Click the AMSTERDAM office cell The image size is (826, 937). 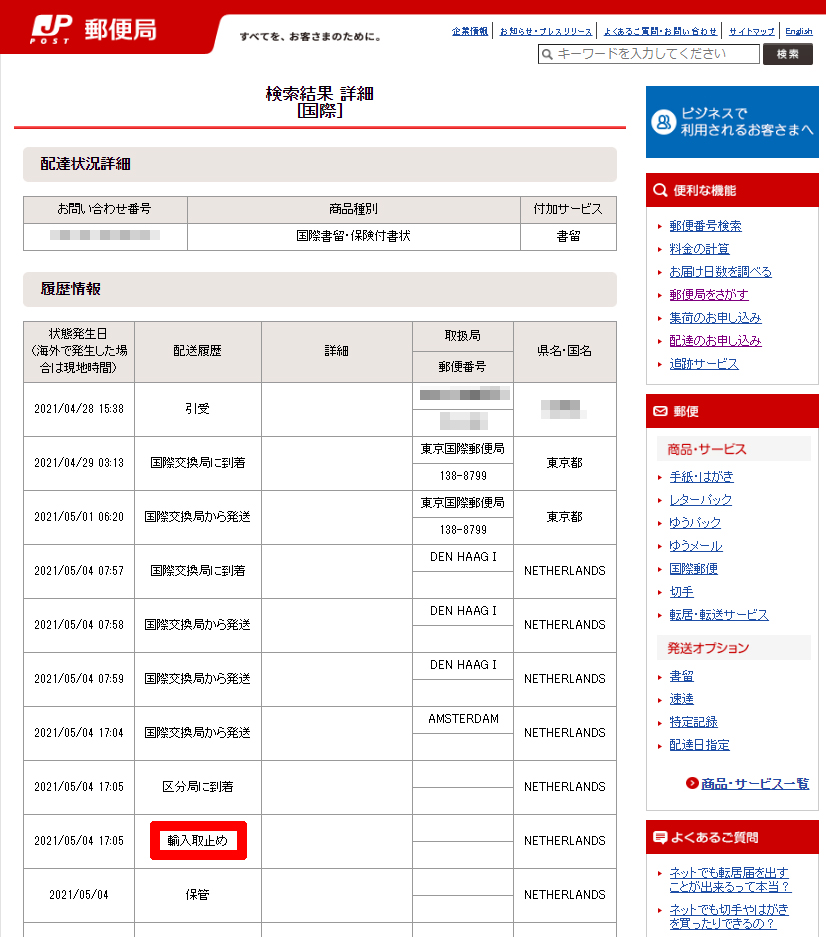coord(463,719)
